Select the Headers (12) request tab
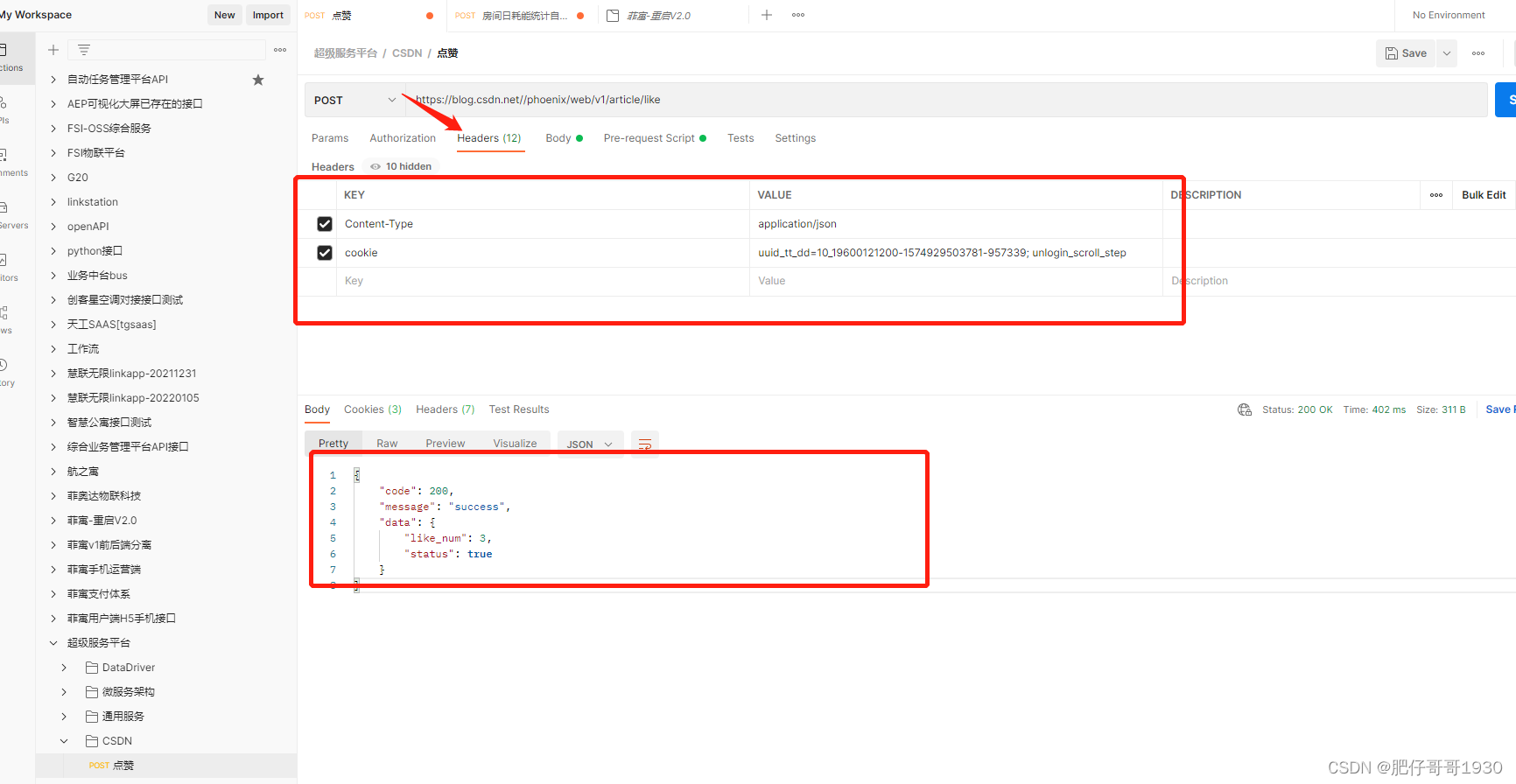Viewport: 1516px width, 784px height. 489,138
